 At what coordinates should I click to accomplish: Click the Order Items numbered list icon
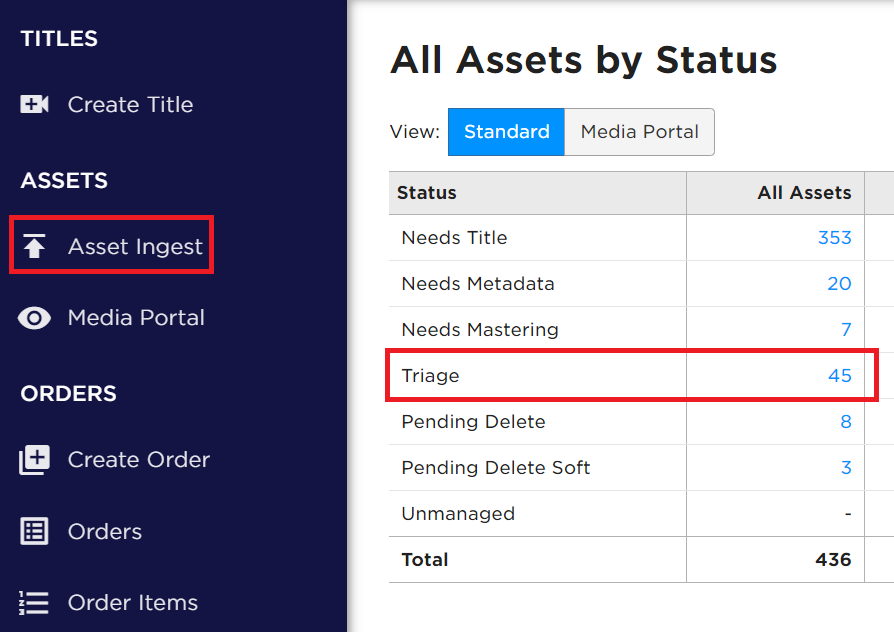point(34,602)
